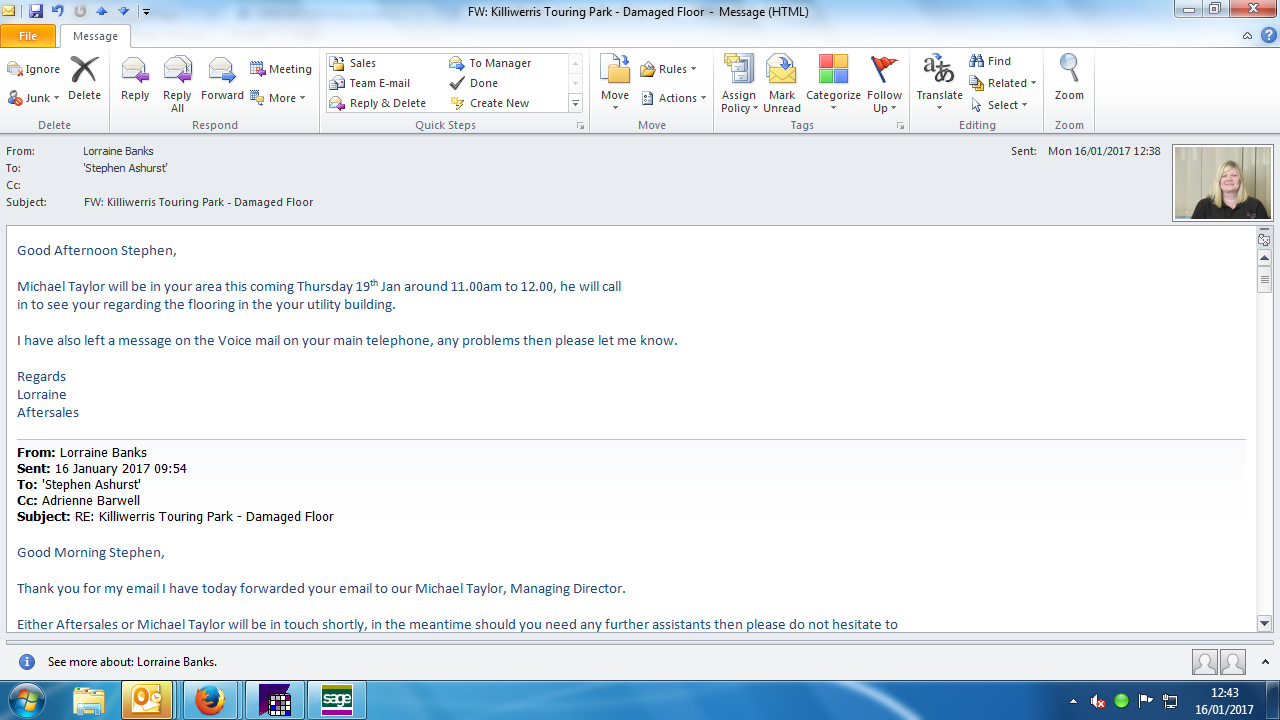
Task: Click the Ignore conversation button
Action: click(34, 69)
